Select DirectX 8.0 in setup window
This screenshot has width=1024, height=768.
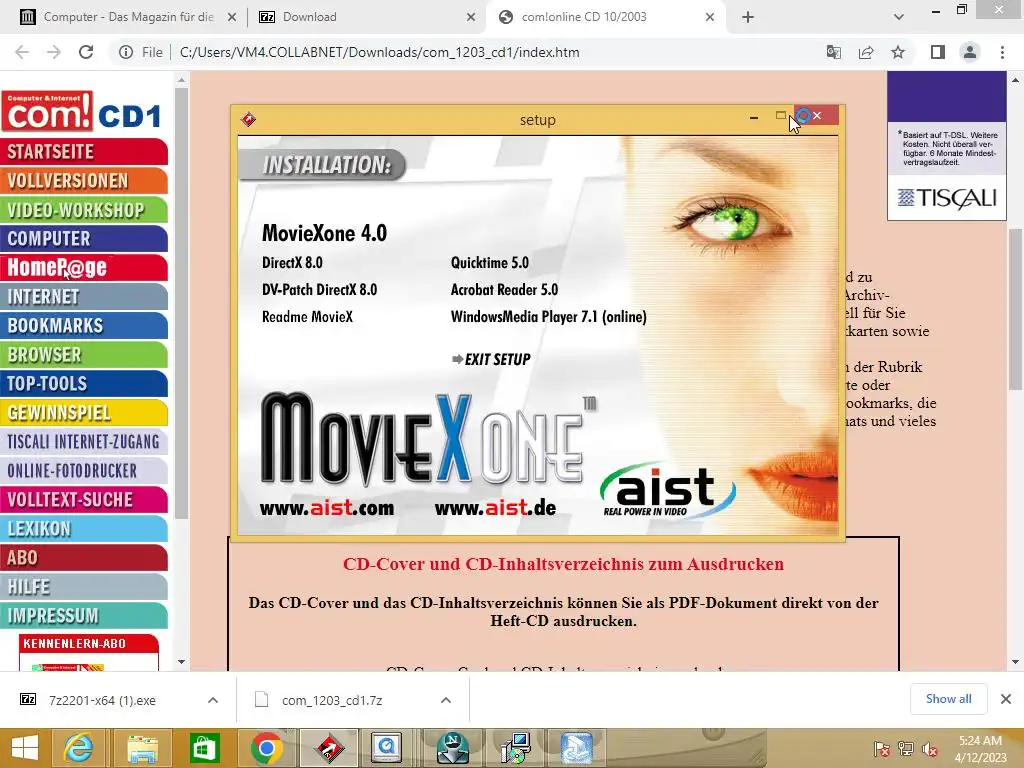[292, 263]
